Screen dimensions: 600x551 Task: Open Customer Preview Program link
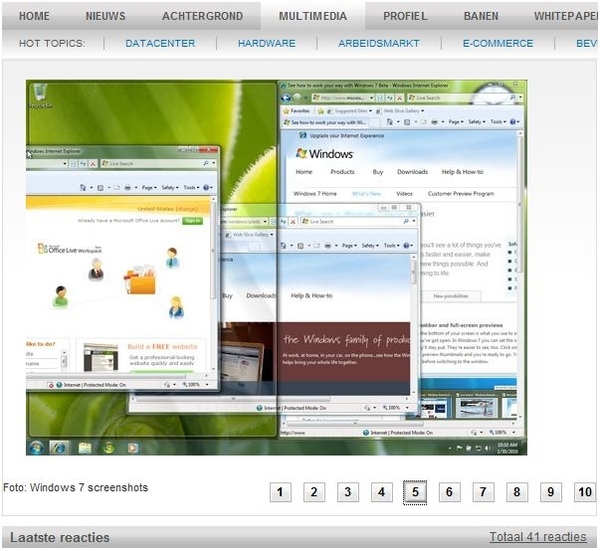[461, 194]
